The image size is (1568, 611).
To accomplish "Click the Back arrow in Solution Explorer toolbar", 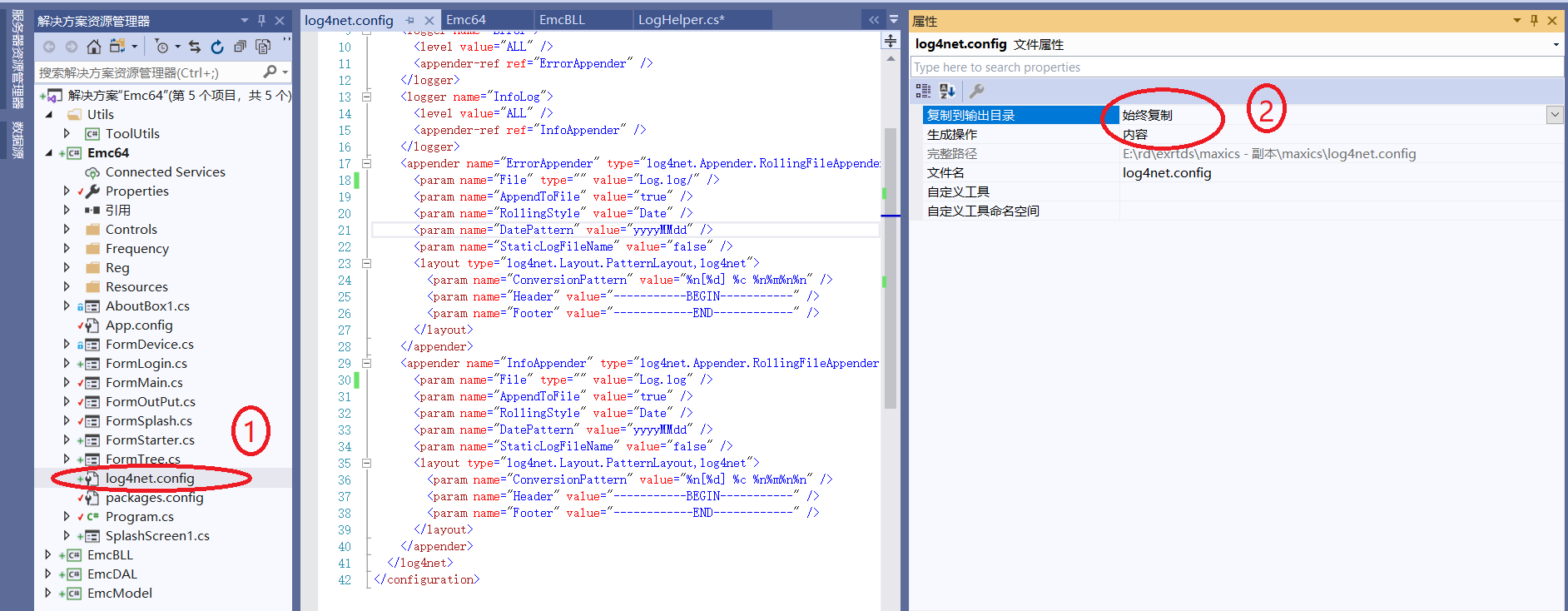I will pyautogui.click(x=49, y=47).
